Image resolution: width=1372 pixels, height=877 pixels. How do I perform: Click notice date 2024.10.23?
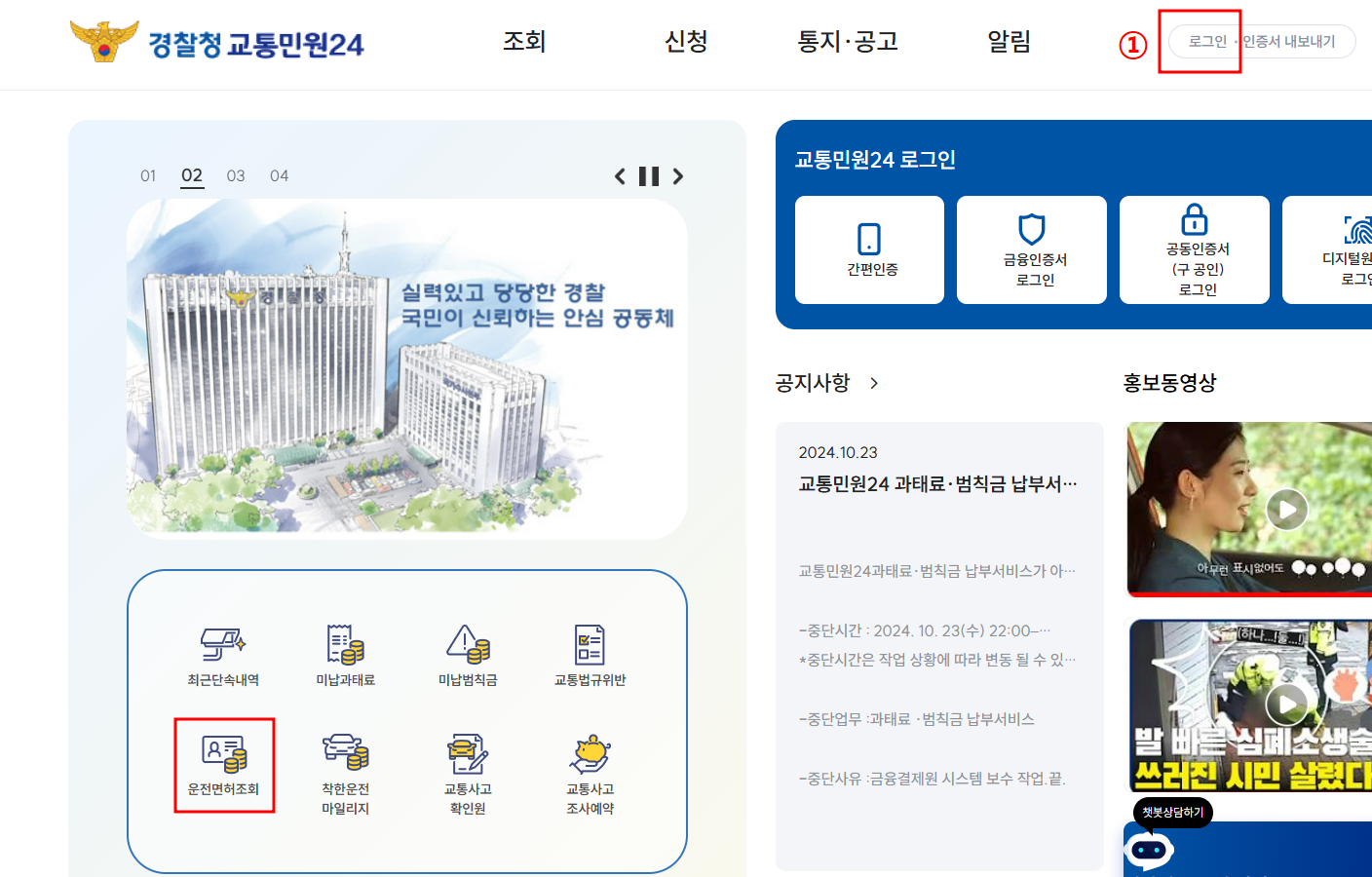coord(838,452)
